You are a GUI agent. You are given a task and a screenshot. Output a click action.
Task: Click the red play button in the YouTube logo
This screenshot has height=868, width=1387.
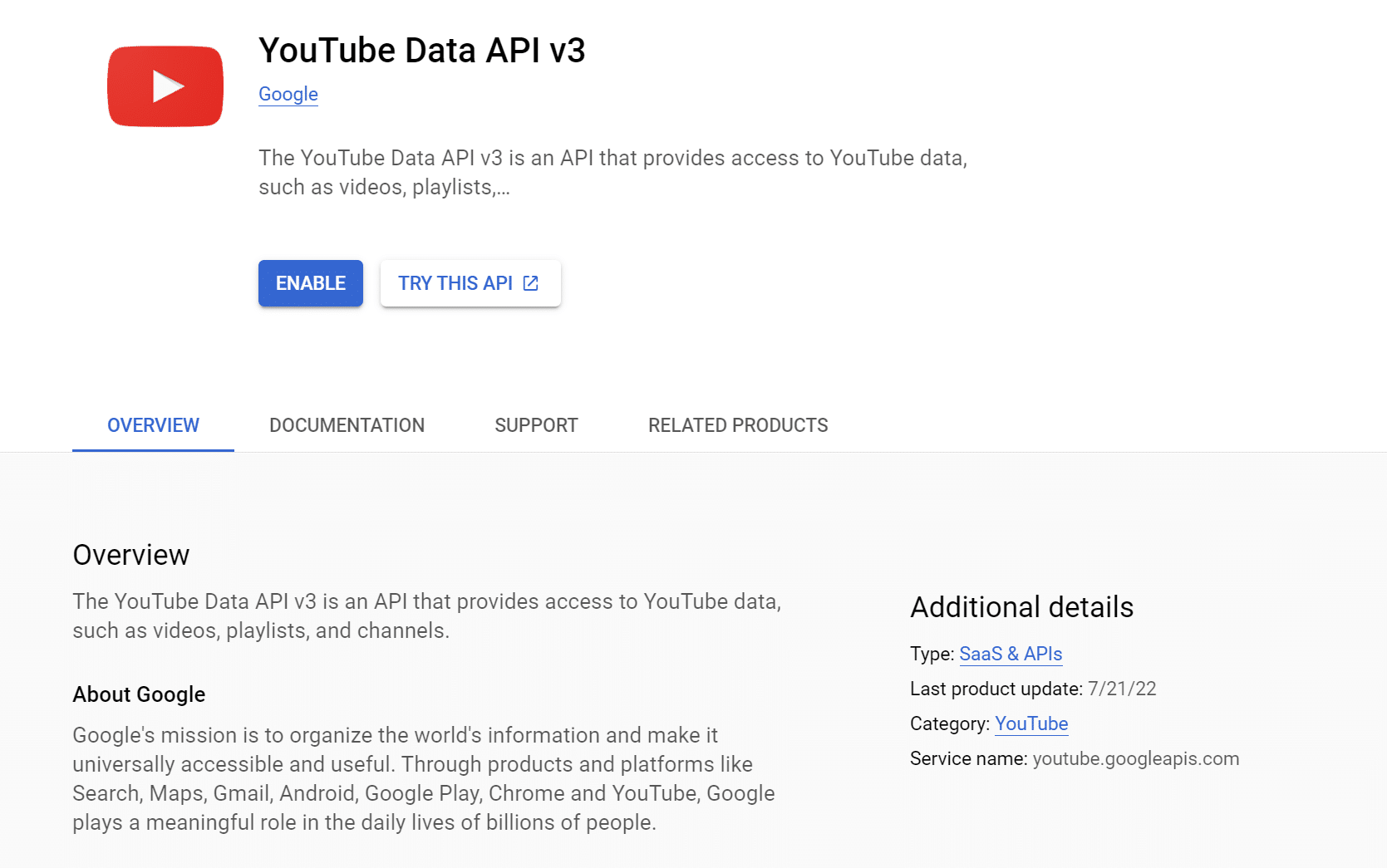point(165,85)
